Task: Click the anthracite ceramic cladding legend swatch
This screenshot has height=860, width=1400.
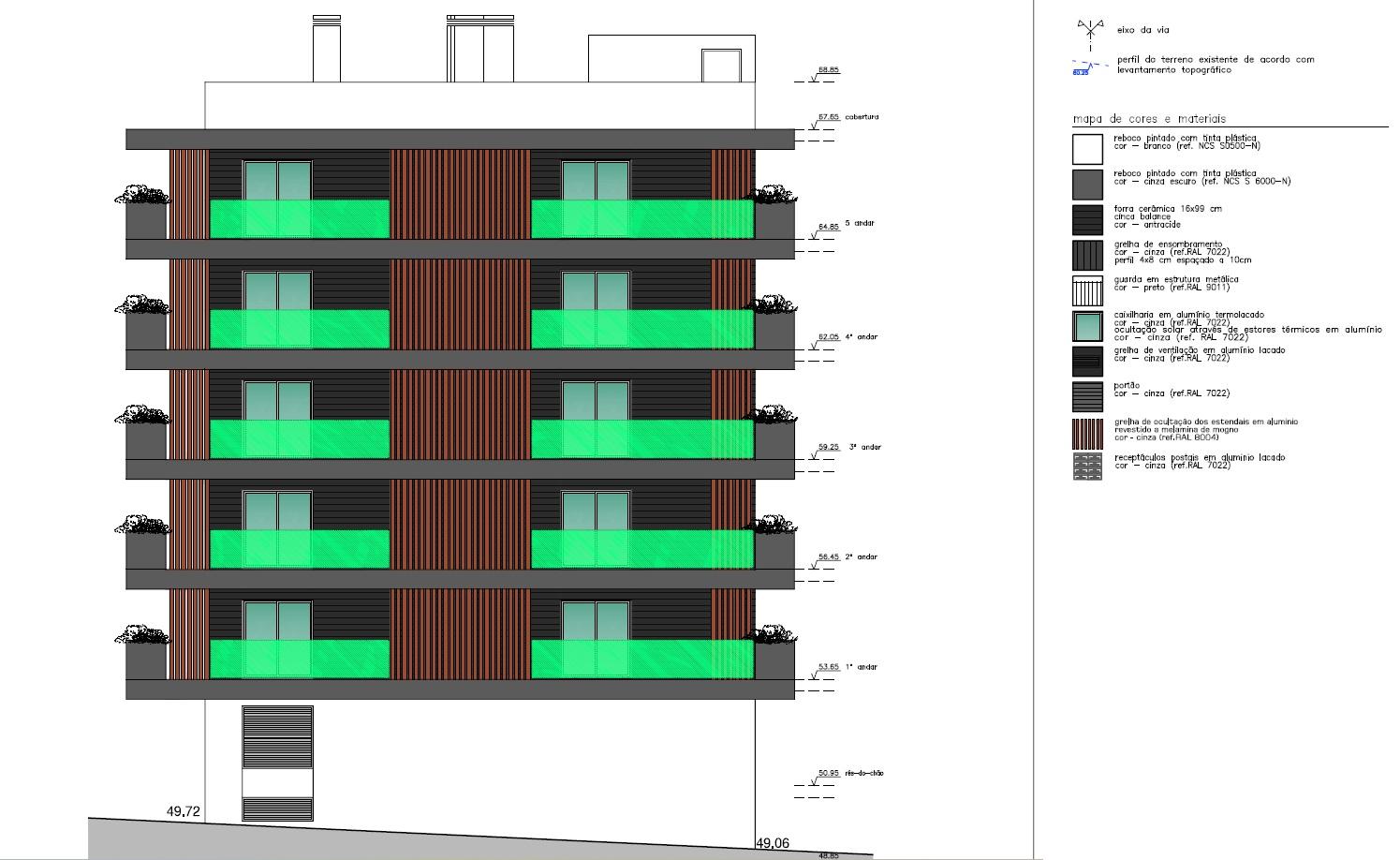Action: pyautogui.click(x=1087, y=220)
